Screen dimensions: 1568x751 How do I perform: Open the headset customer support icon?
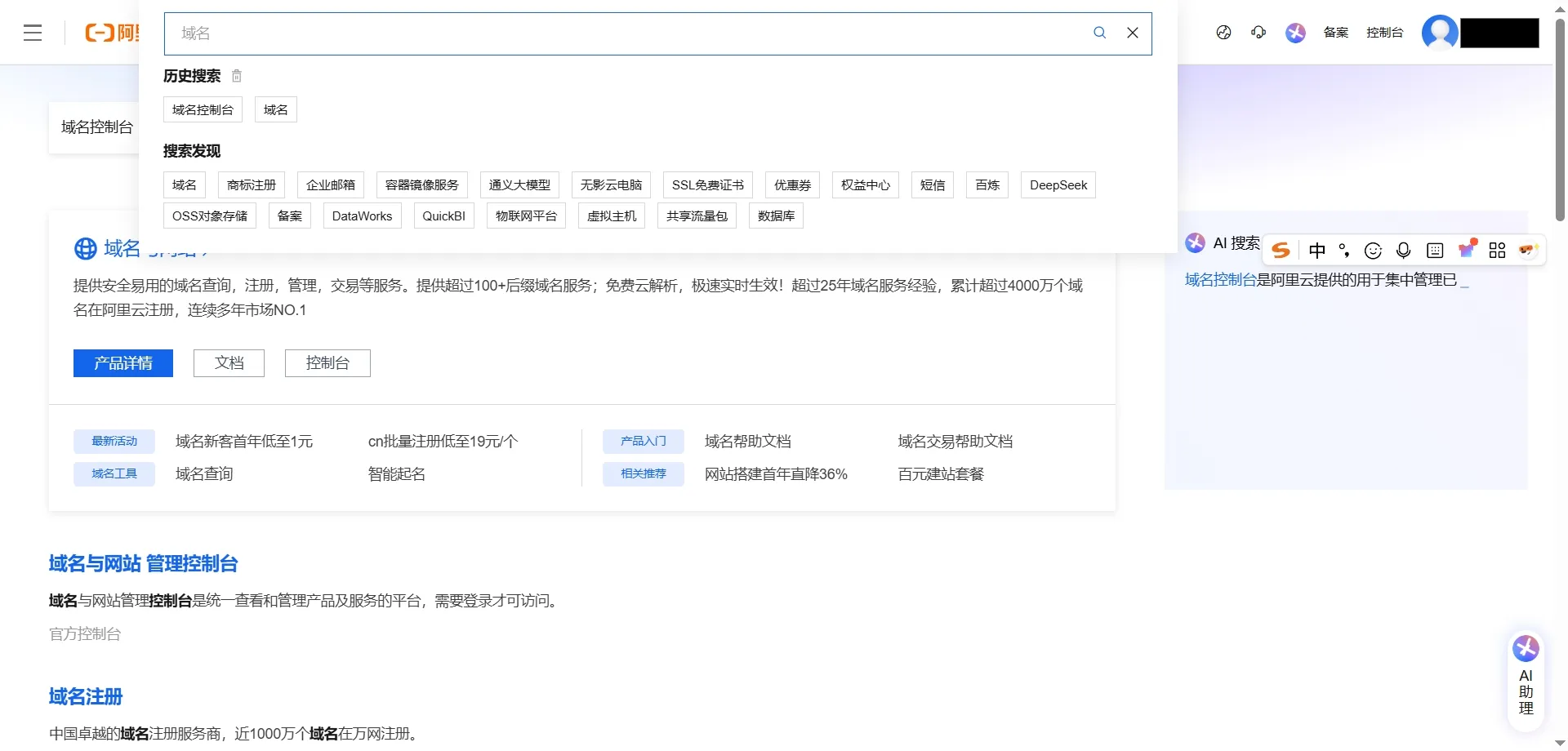1258,33
